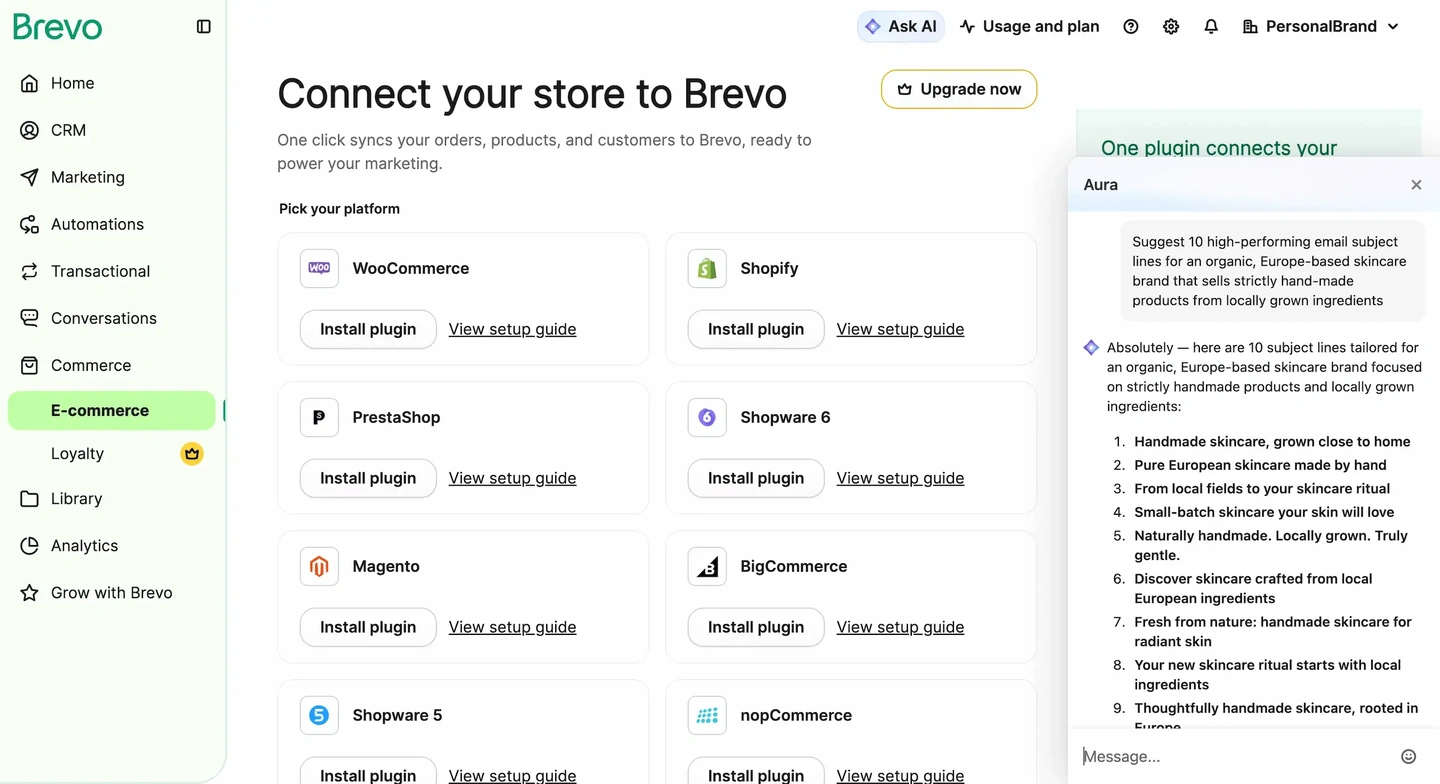View the Shopify setup guide
1440x784 pixels.
pyautogui.click(x=900, y=329)
